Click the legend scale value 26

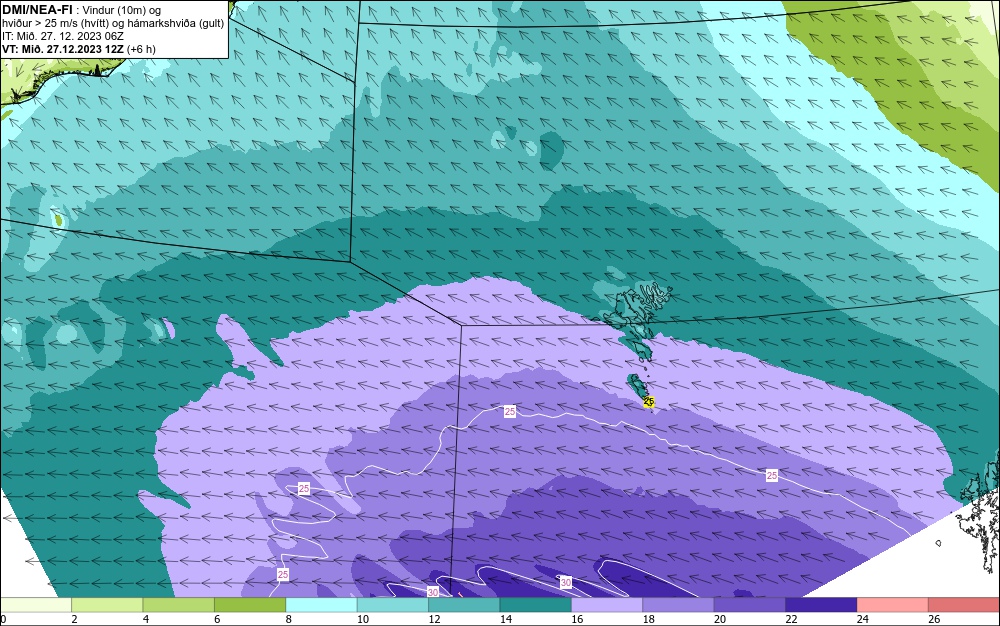[x=934, y=619]
